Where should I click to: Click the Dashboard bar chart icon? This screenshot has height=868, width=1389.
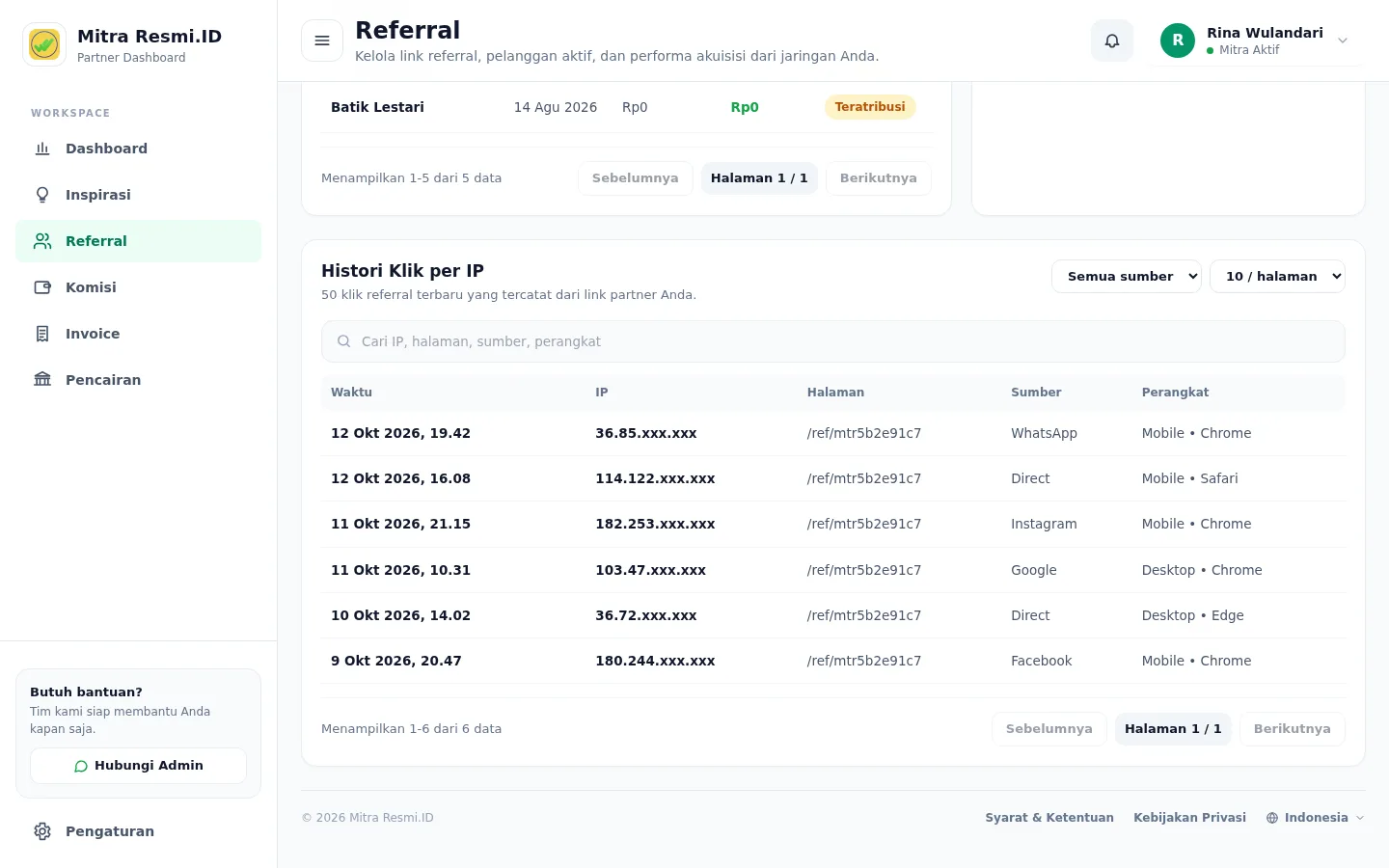click(x=42, y=149)
